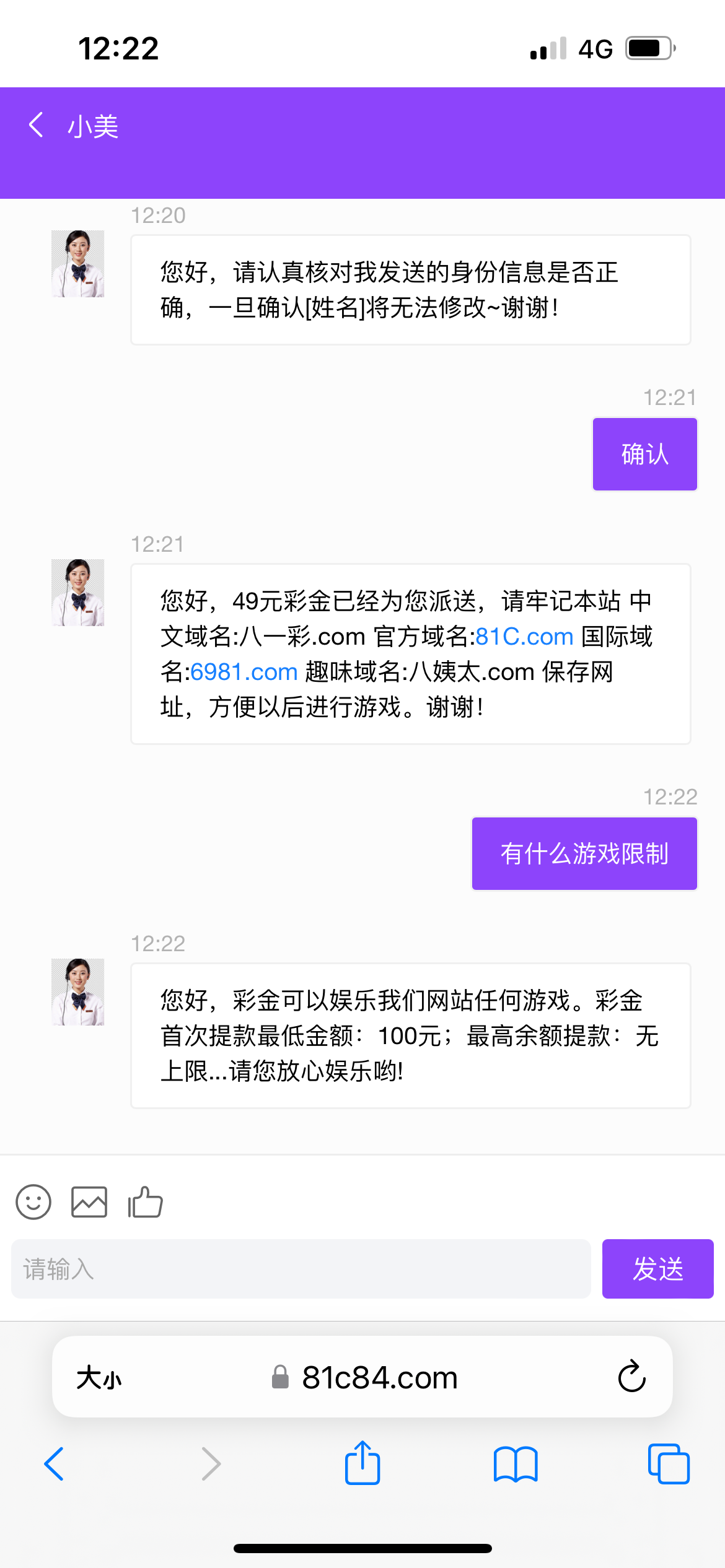Tap the 有什么游戏限制 message bubble
Image resolution: width=725 pixels, height=1568 pixels.
[x=584, y=853]
